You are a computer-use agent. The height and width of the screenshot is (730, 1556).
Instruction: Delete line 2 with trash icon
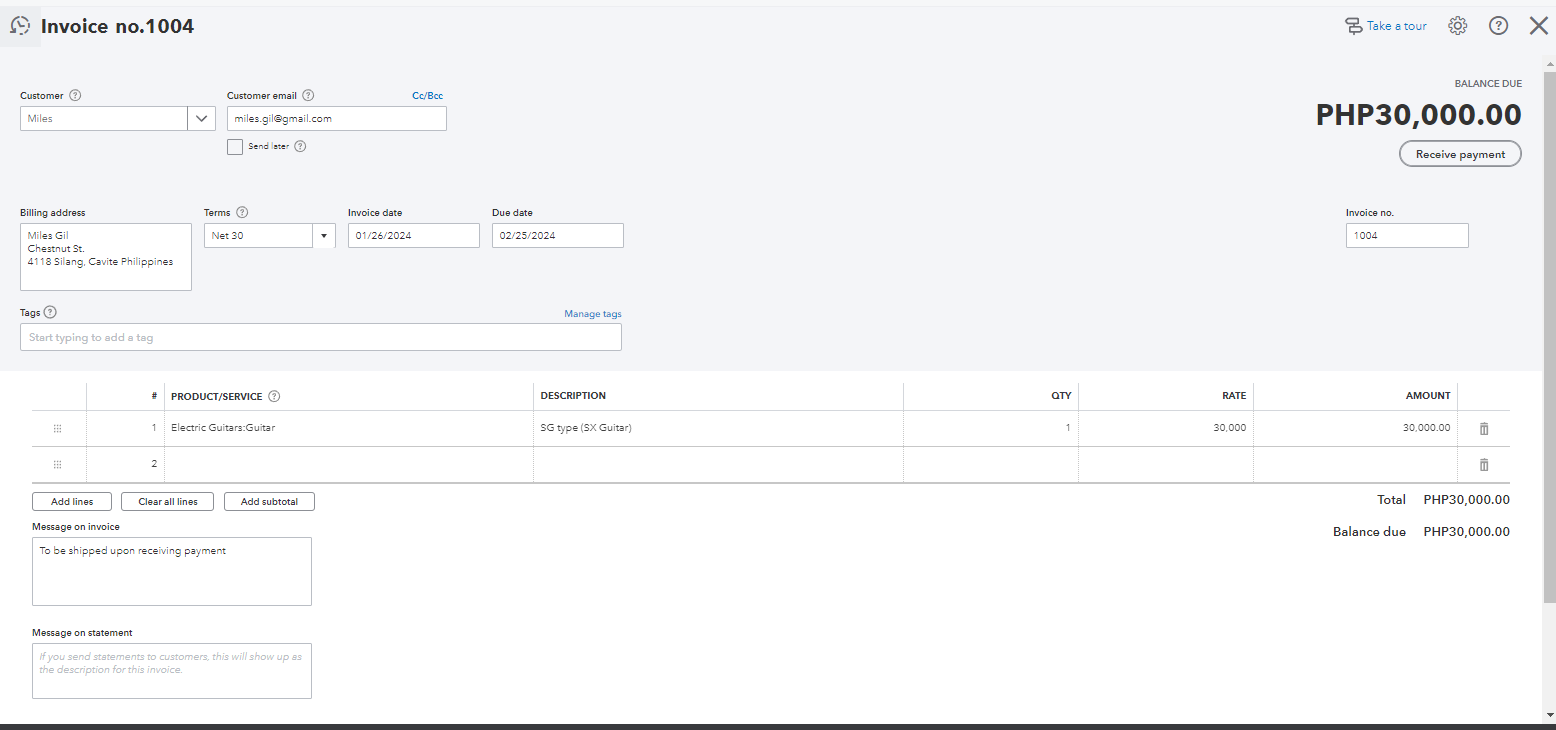tap(1484, 464)
